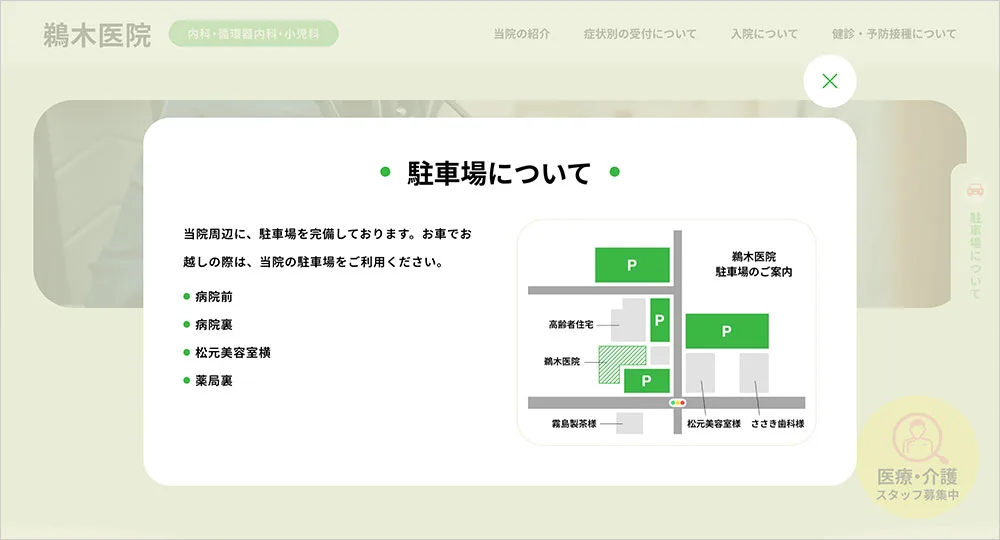
Task: Click the P lot beside 高齢者住宅
Action: (659, 320)
